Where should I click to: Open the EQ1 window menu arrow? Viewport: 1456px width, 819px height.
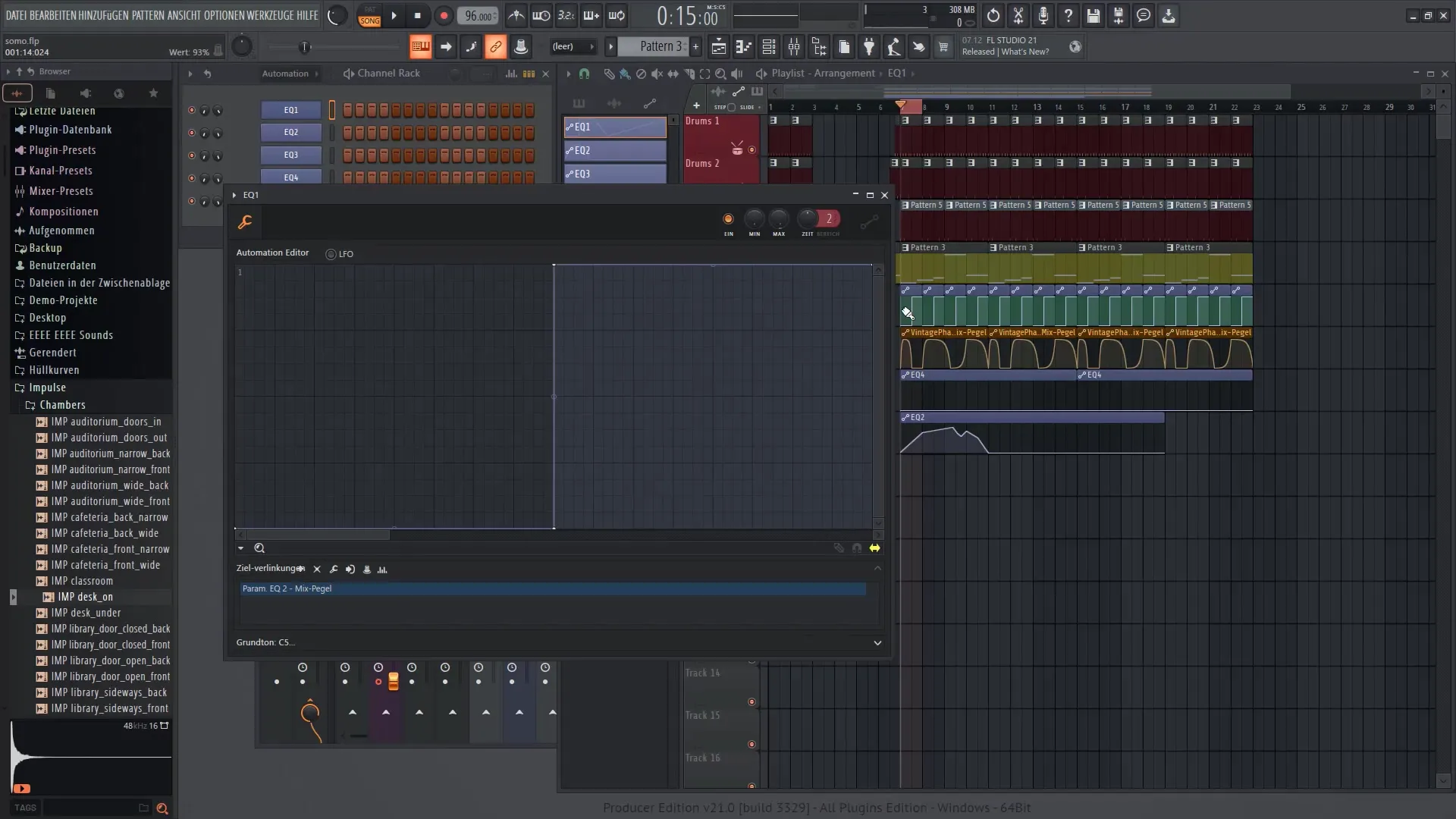234,196
